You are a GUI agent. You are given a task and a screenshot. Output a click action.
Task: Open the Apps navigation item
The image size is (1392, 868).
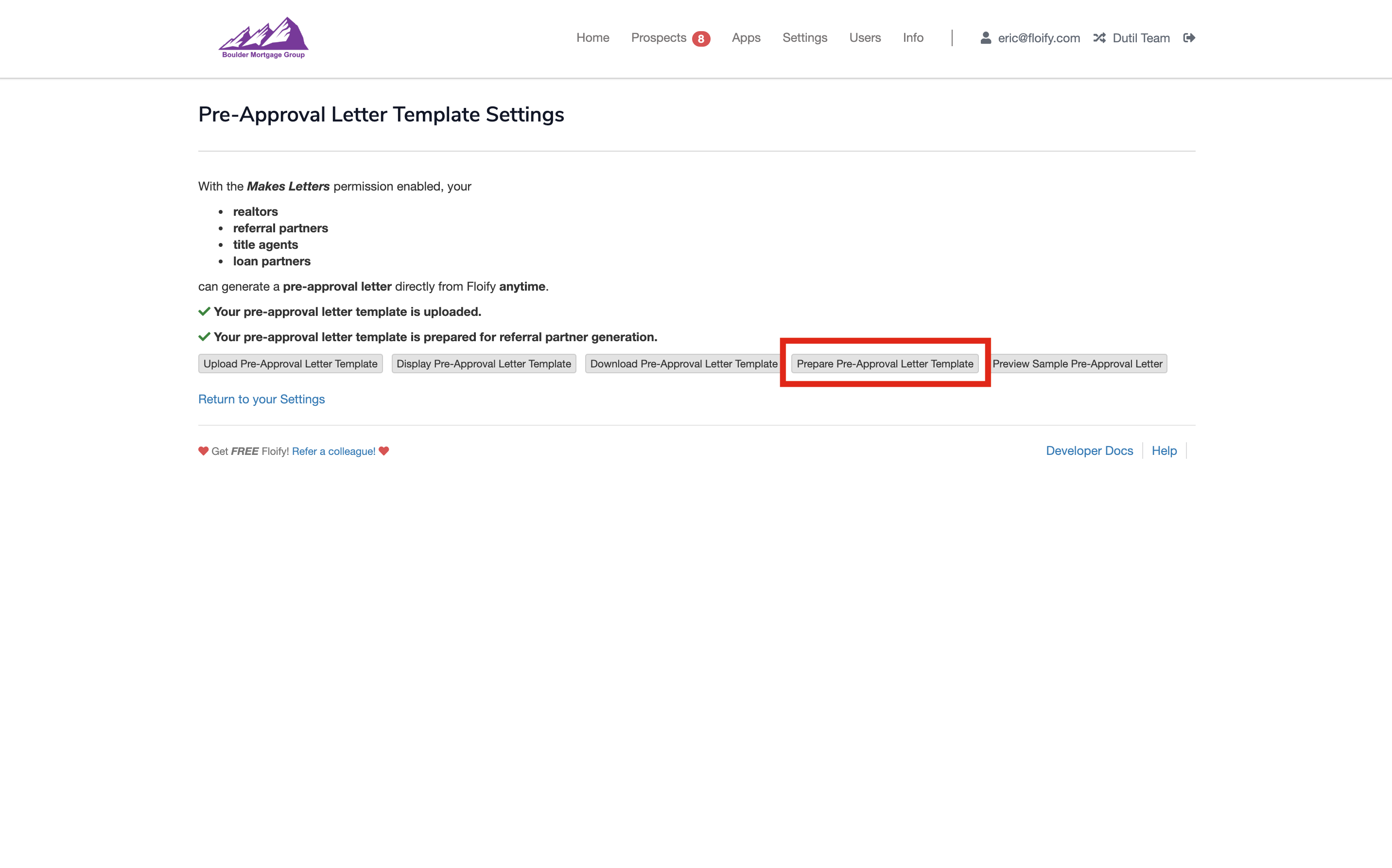tap(746, 38)
